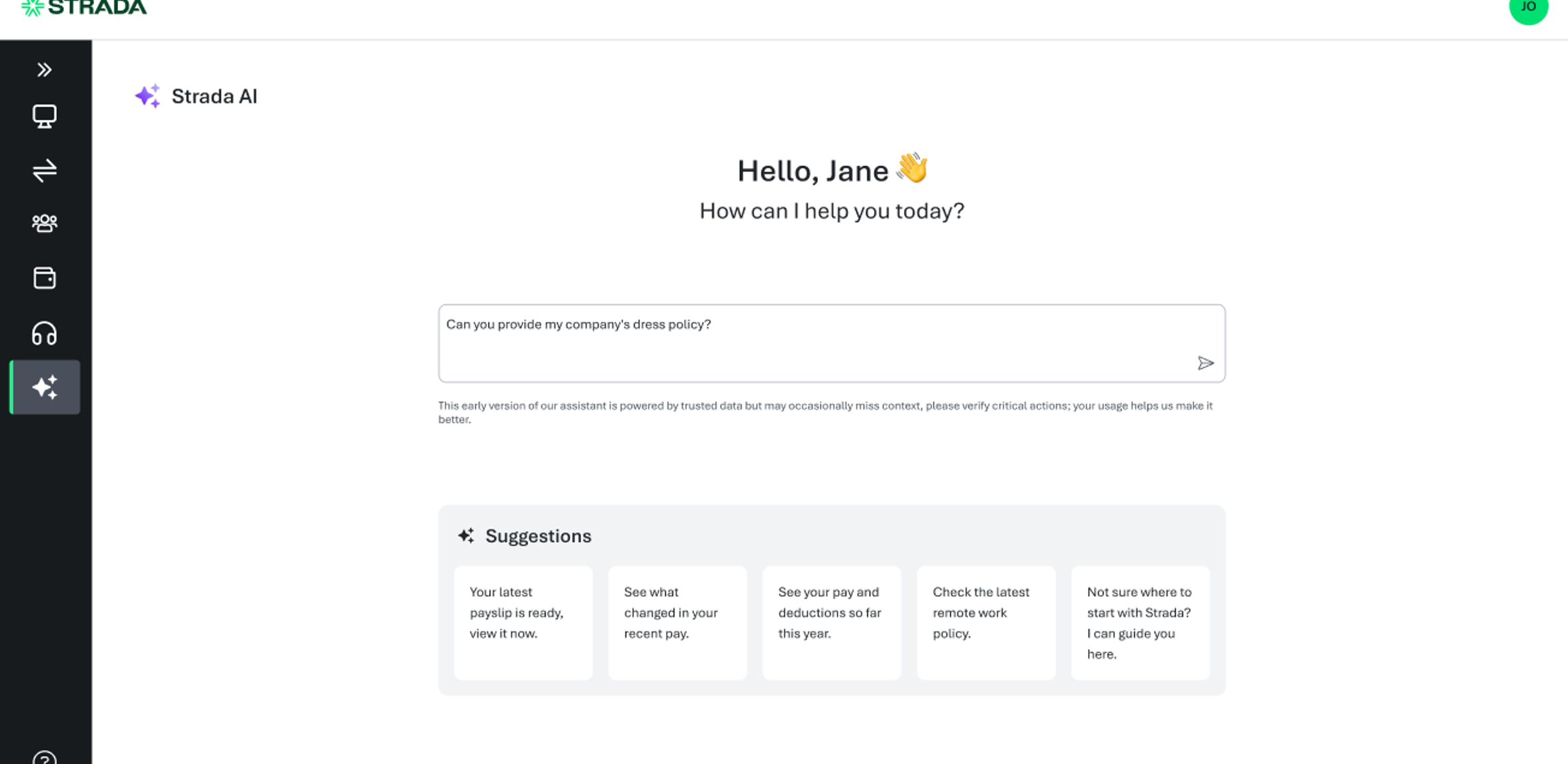Viewport: 1568px width, 764px height.
Task: Click the Suggestions section heading
Action: pyautogui.click(x=537, y=536)
